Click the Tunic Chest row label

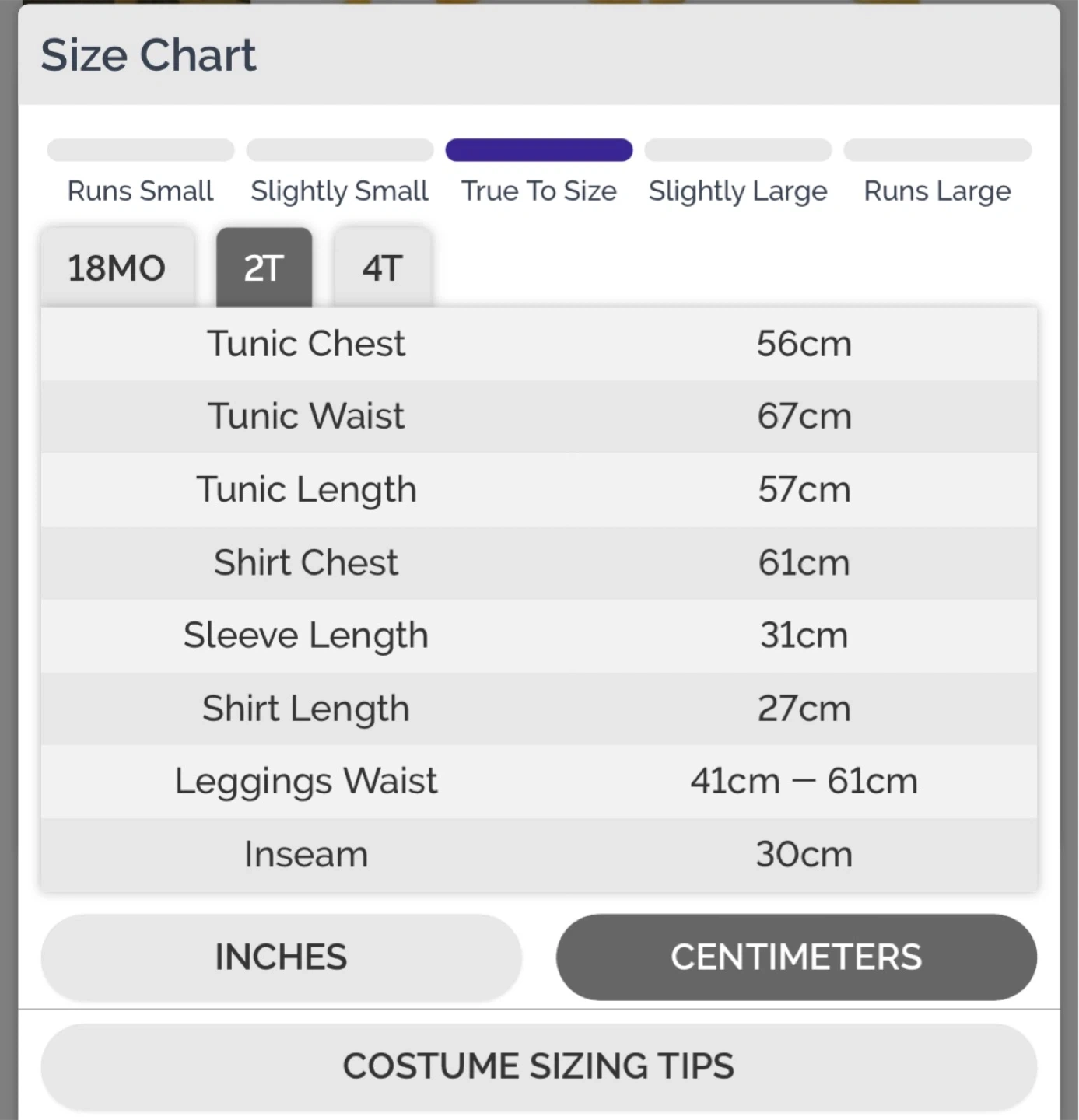tap(306, 344)
